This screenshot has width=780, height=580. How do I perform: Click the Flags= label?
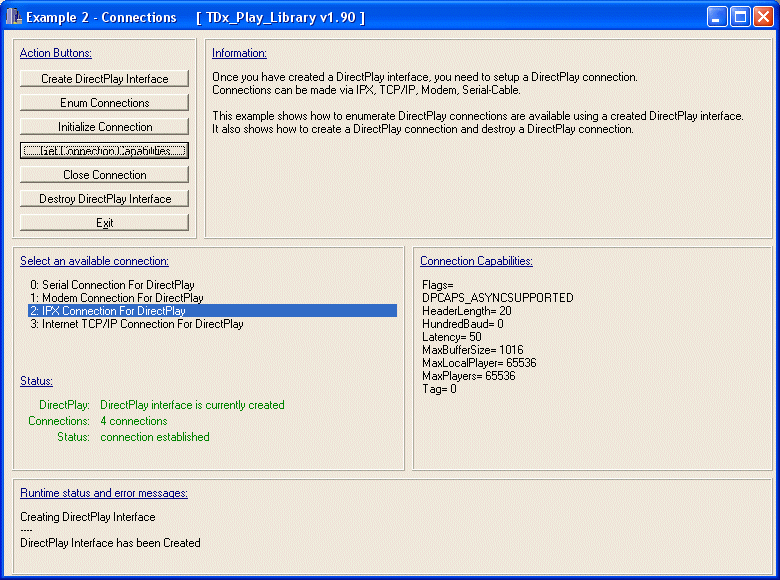coord(438,285)
